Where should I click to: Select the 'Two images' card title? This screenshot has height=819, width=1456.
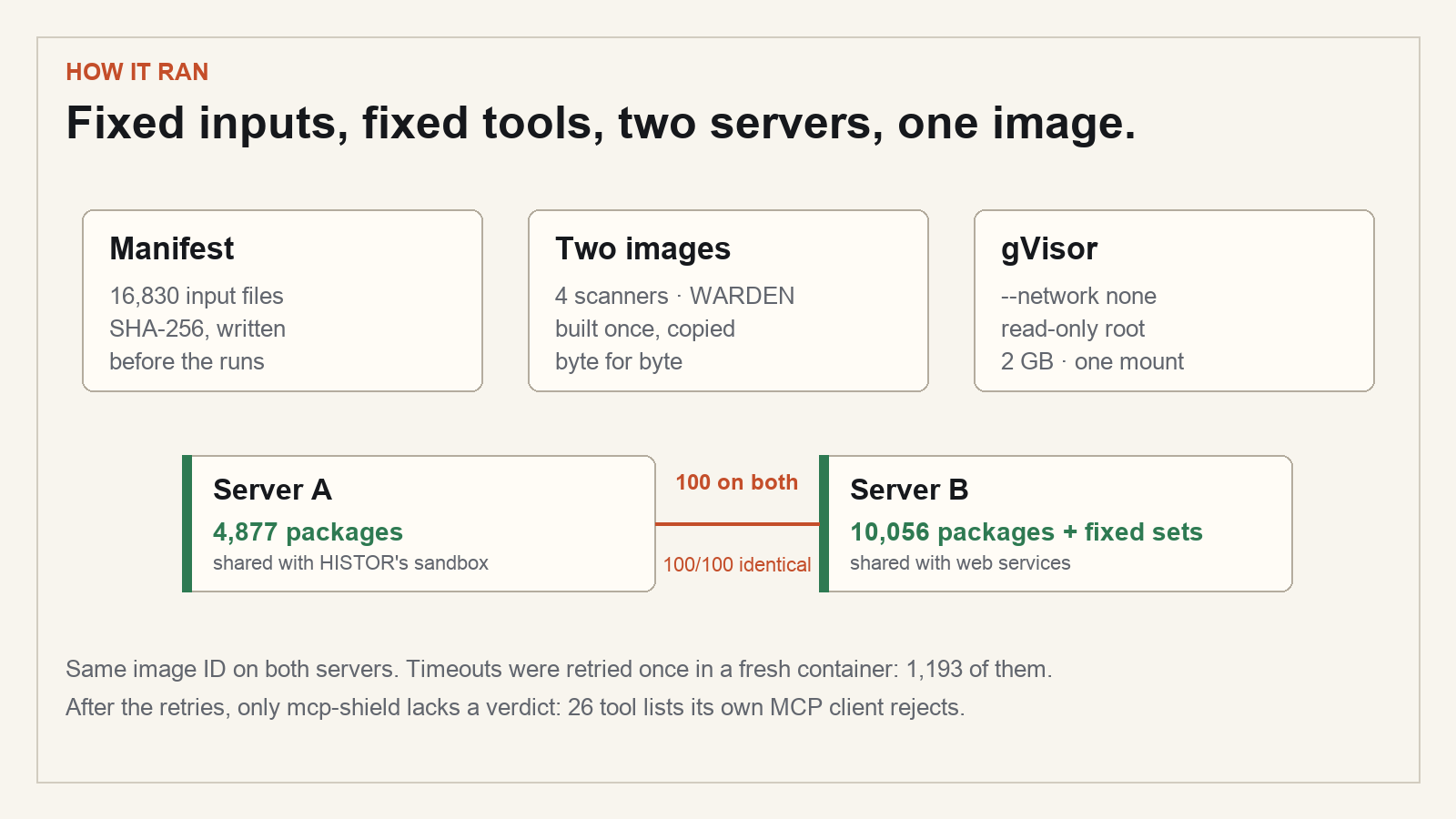point(643,248)
